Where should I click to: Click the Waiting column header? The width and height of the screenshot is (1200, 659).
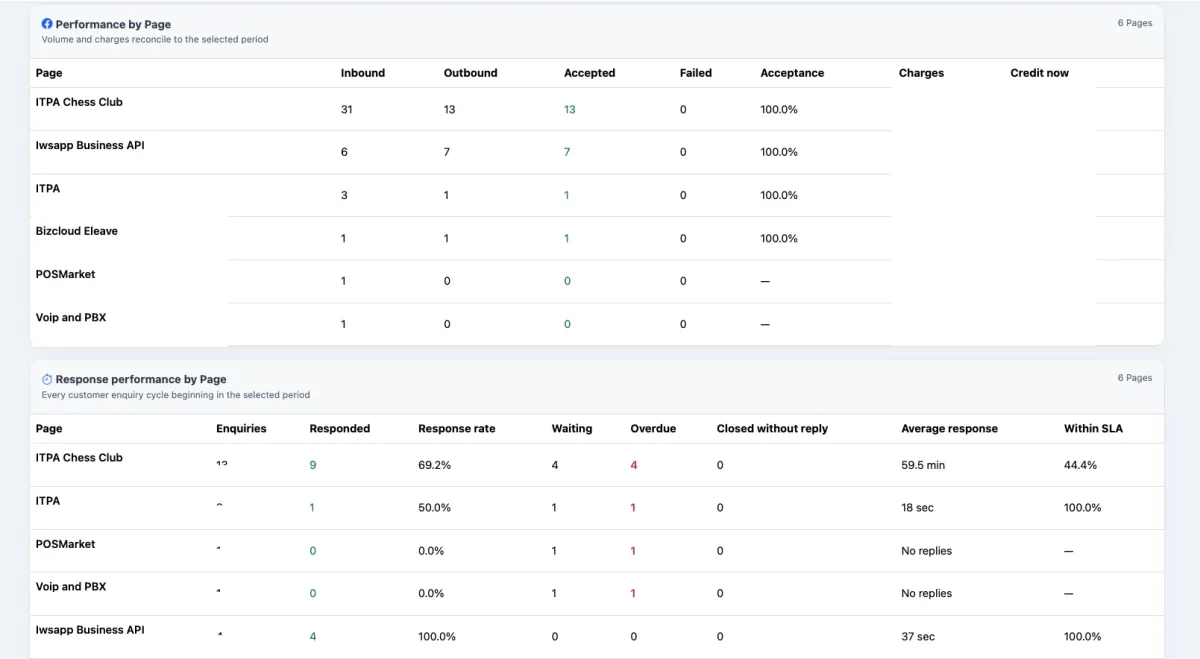(x=571, y=429)
